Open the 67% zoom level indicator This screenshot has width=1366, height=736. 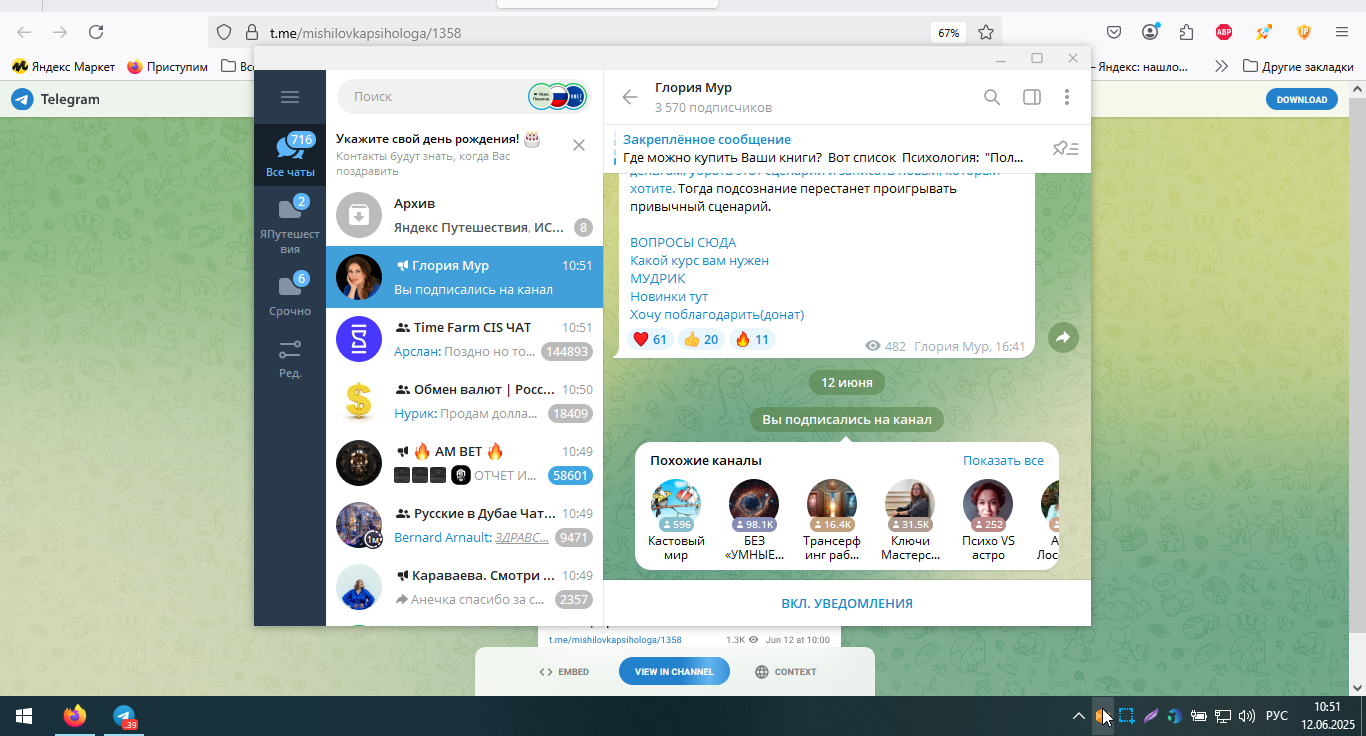948,33
